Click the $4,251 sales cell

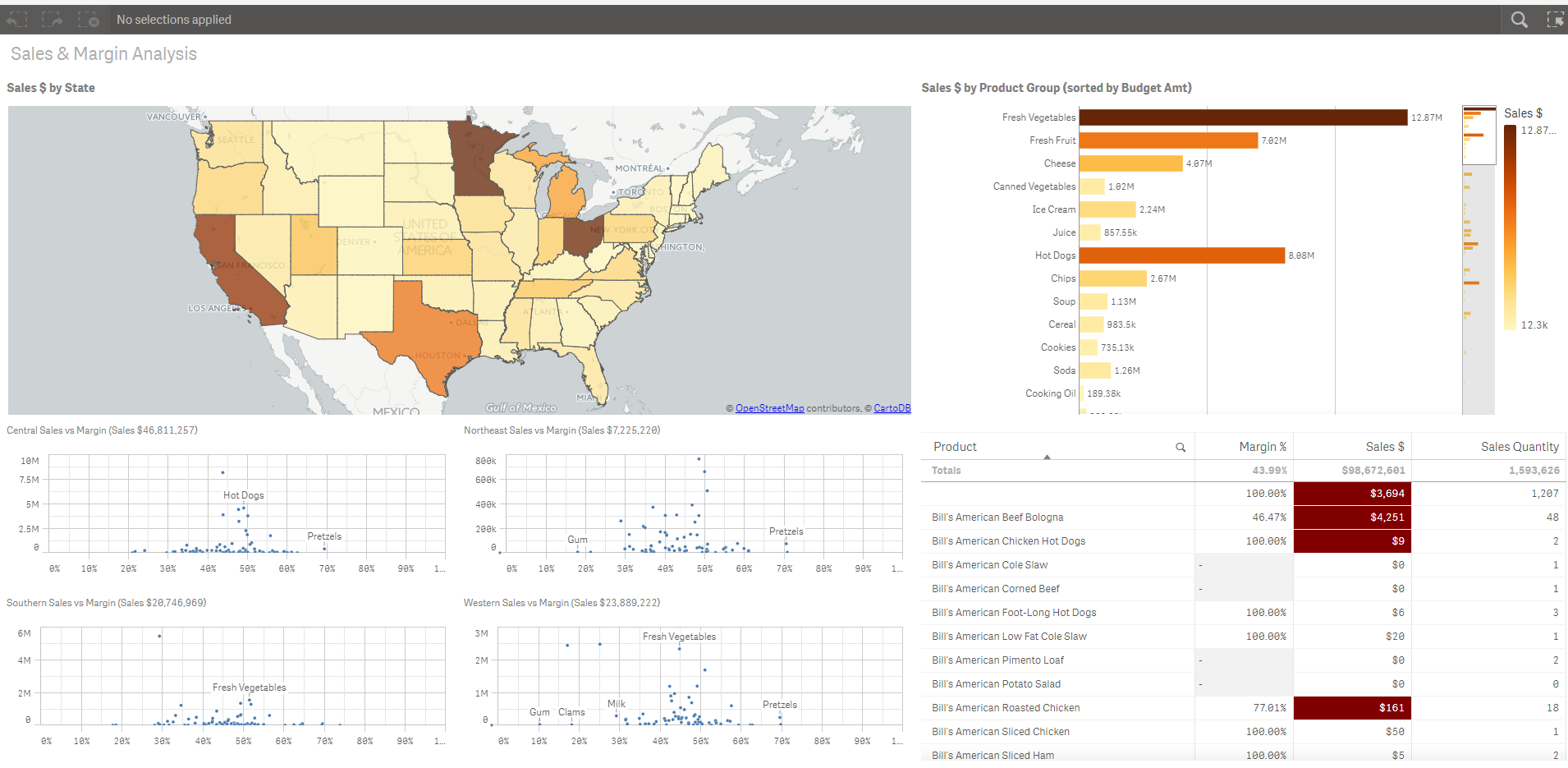coord(1352,517)
